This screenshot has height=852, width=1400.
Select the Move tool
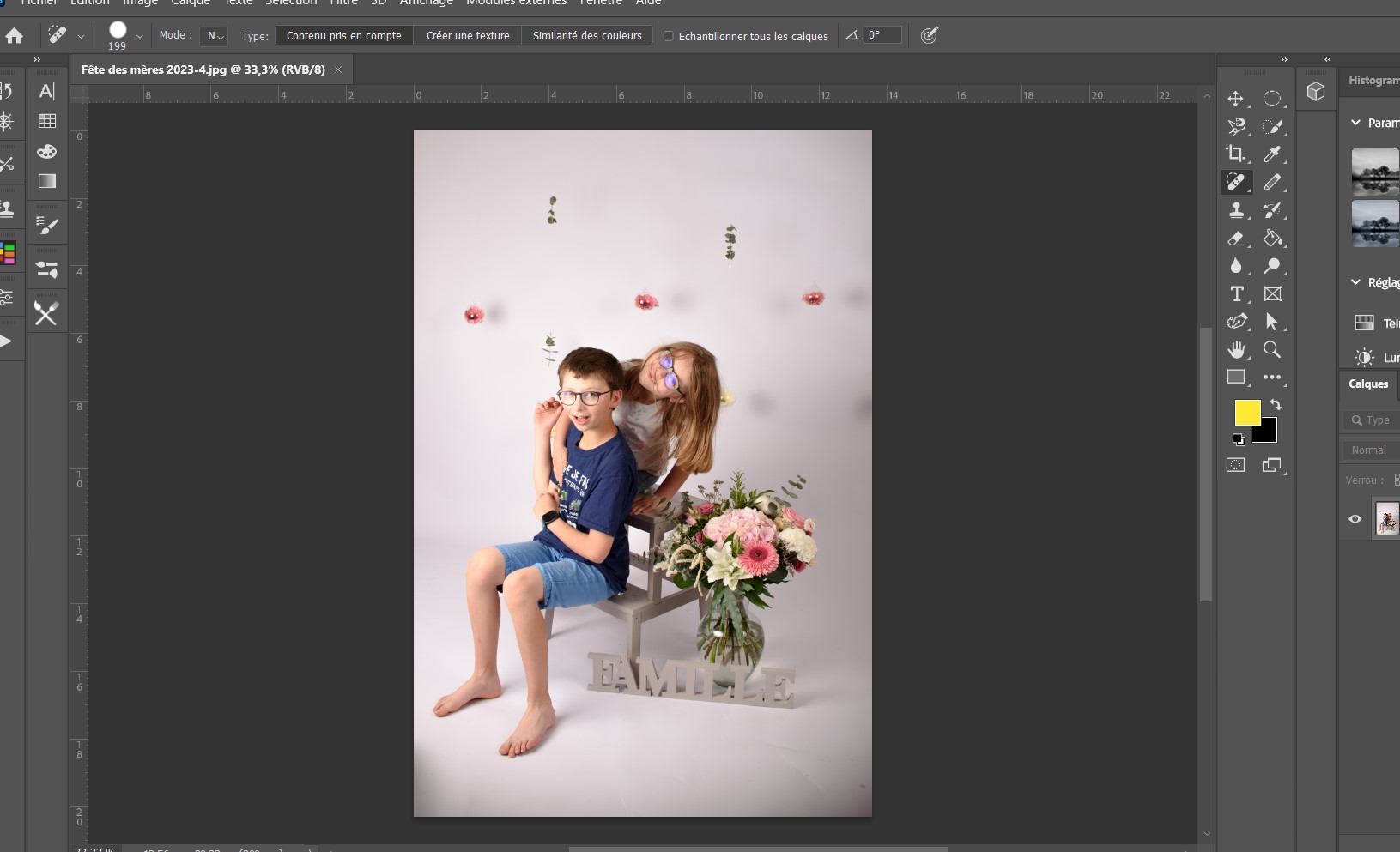pyautogui.click(x=1236, y=99)
